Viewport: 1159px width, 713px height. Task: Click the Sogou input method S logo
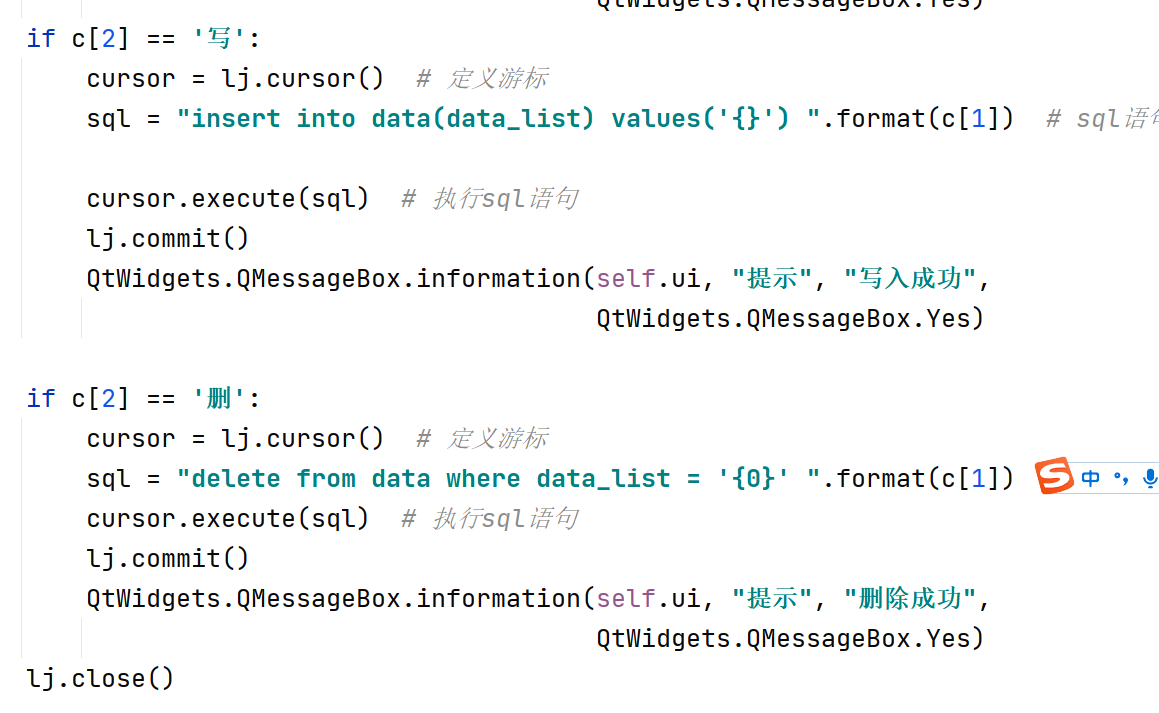tap(1054, 477)
